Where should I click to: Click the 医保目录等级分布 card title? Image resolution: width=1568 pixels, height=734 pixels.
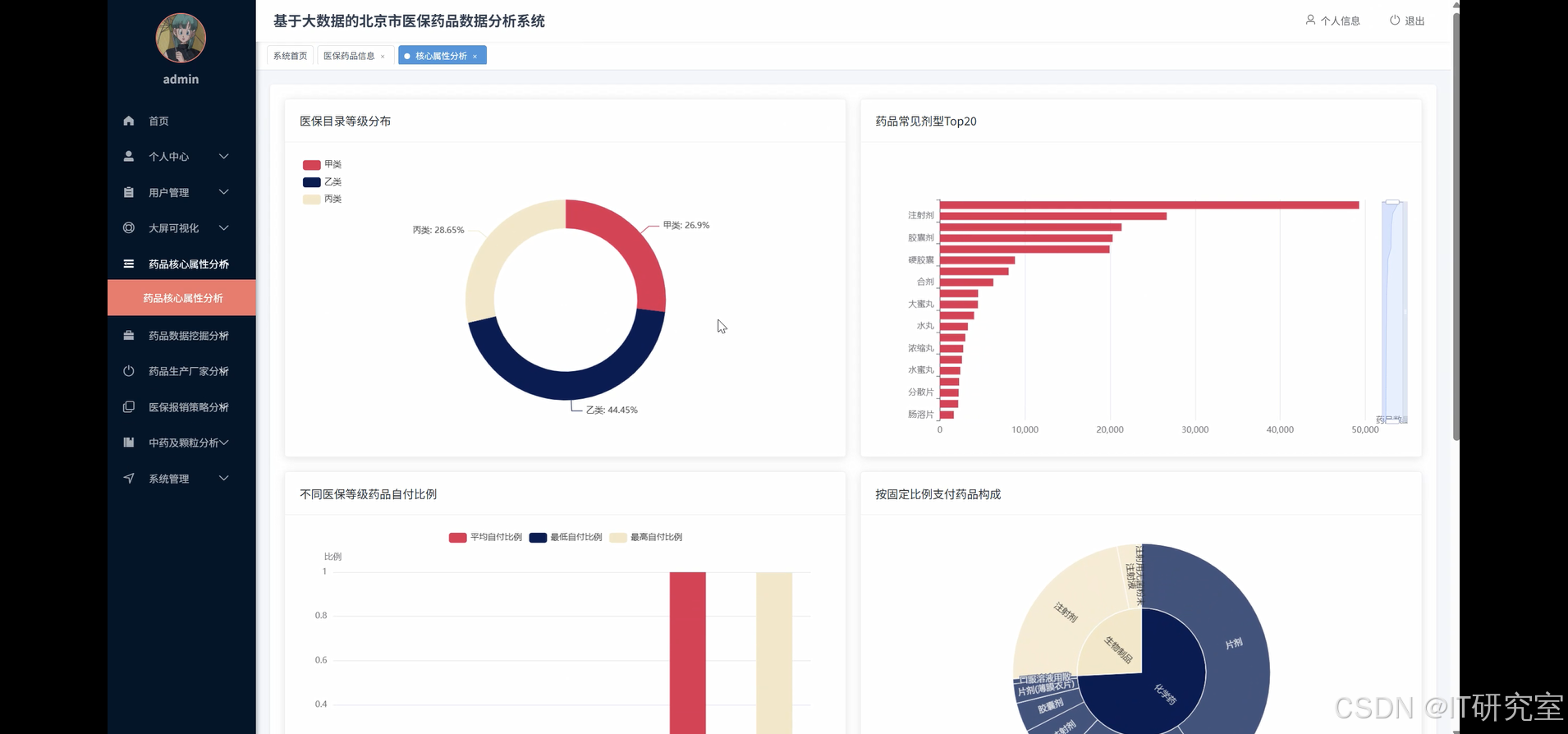click(345, 121)
